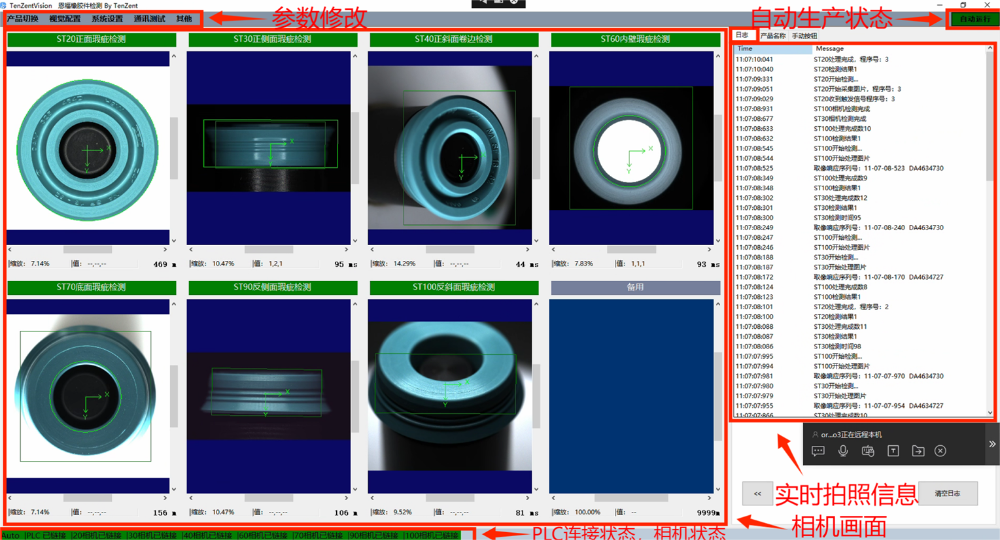Image resolution: width=1000 pixels, height=540 pixels.
Task: Click the ST20正面瑕疵检测 header
Action: [x=91, y=40]
